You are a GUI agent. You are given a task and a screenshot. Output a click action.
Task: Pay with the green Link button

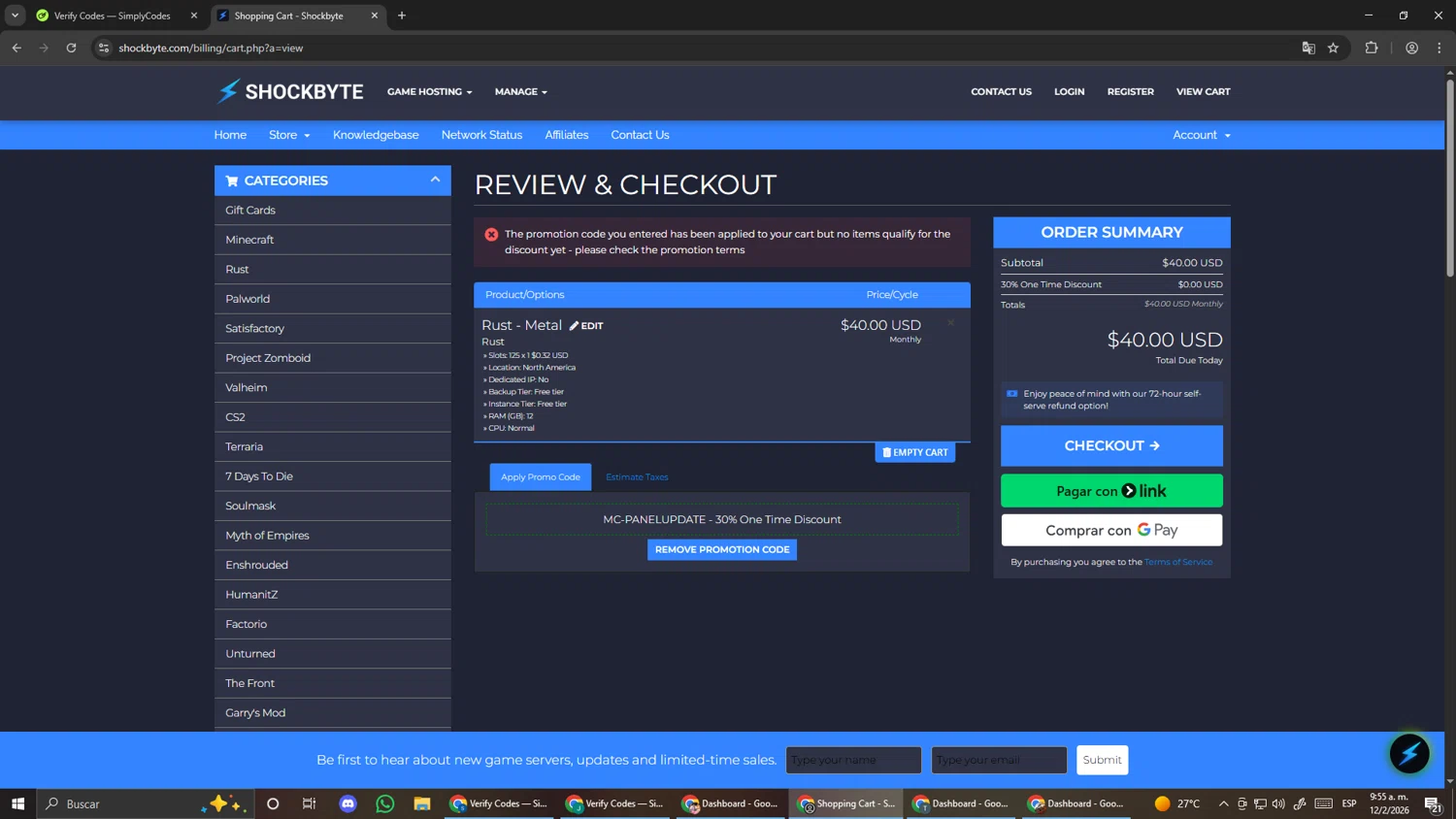coord(1111,491)
